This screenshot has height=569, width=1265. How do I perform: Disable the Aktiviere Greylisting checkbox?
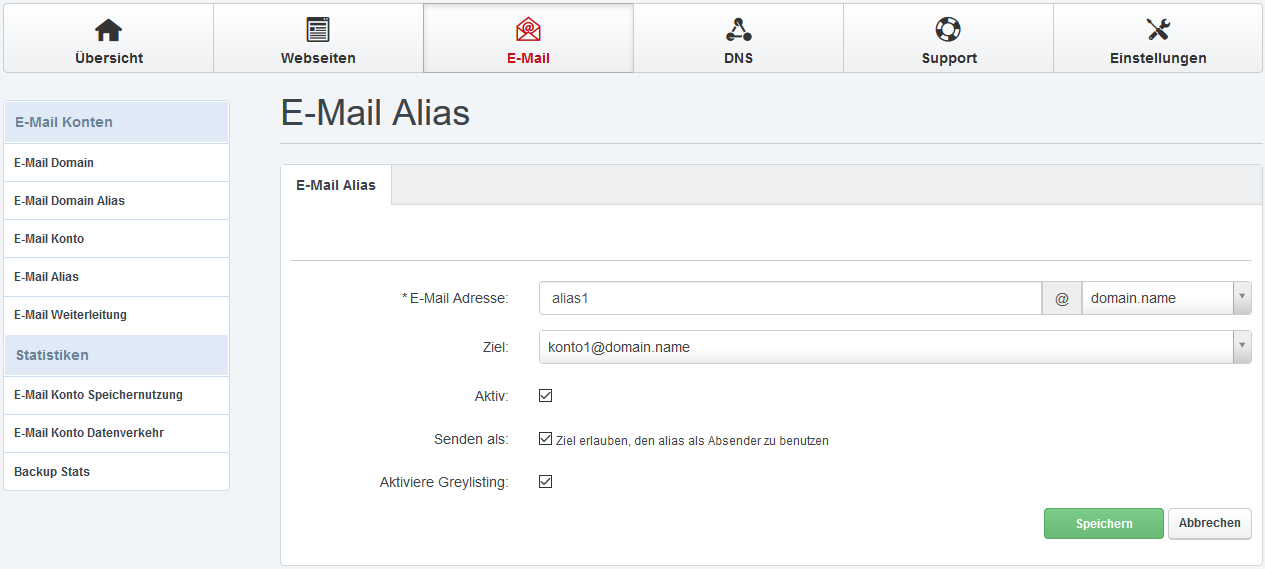545,482
